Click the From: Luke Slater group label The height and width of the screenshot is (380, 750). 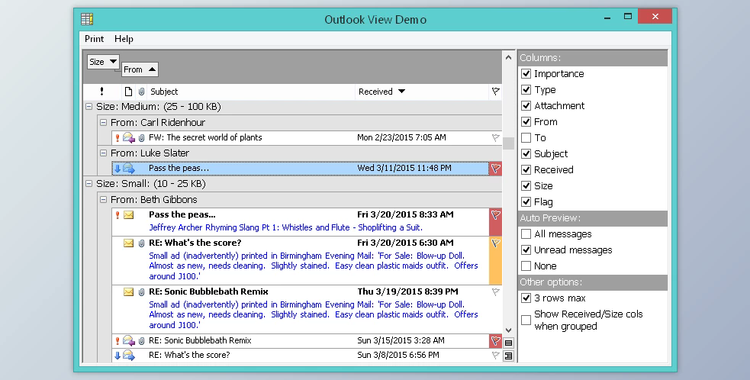tap(150, 153)
